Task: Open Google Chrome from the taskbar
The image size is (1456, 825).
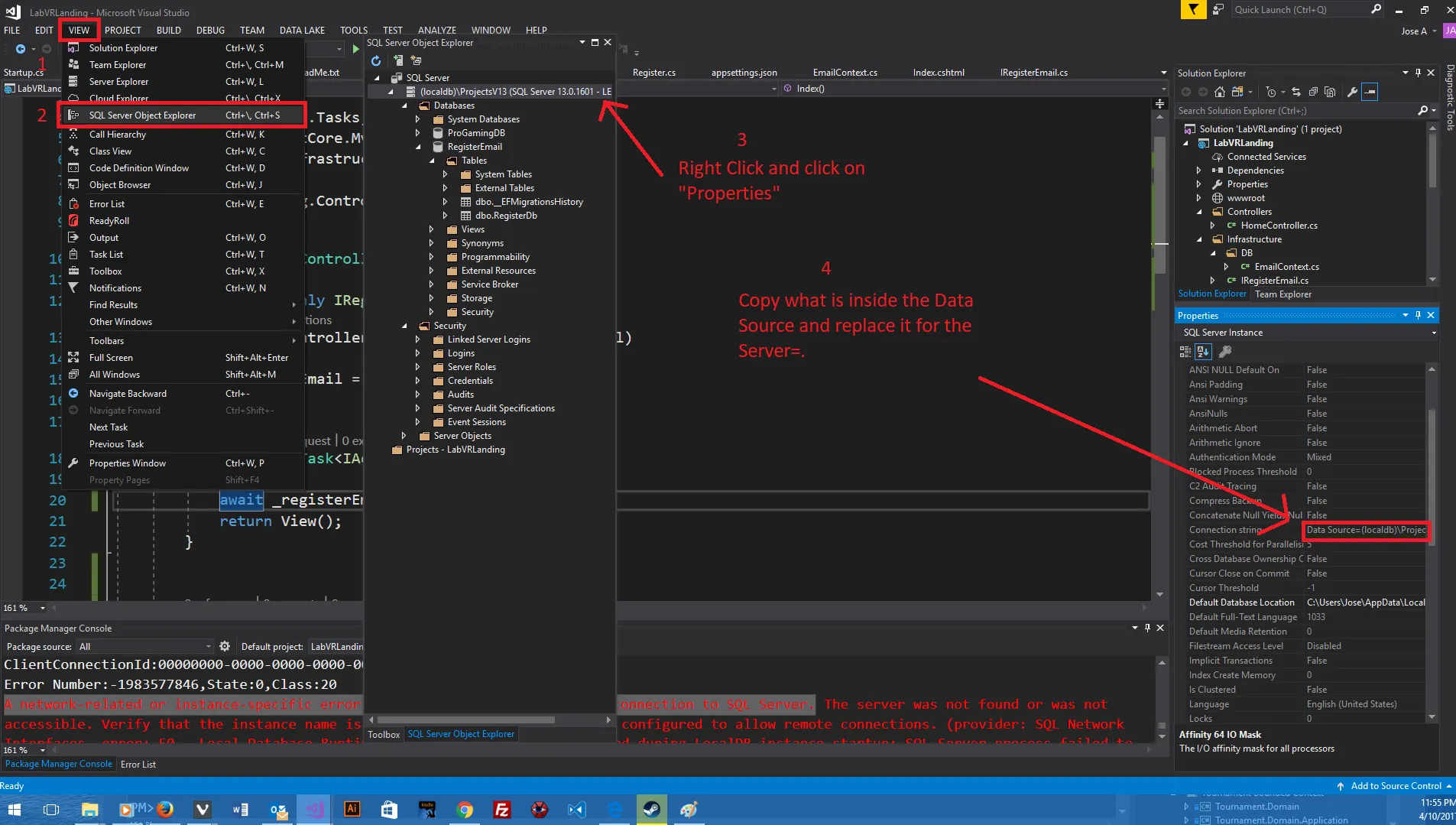Action: (465, 809)
